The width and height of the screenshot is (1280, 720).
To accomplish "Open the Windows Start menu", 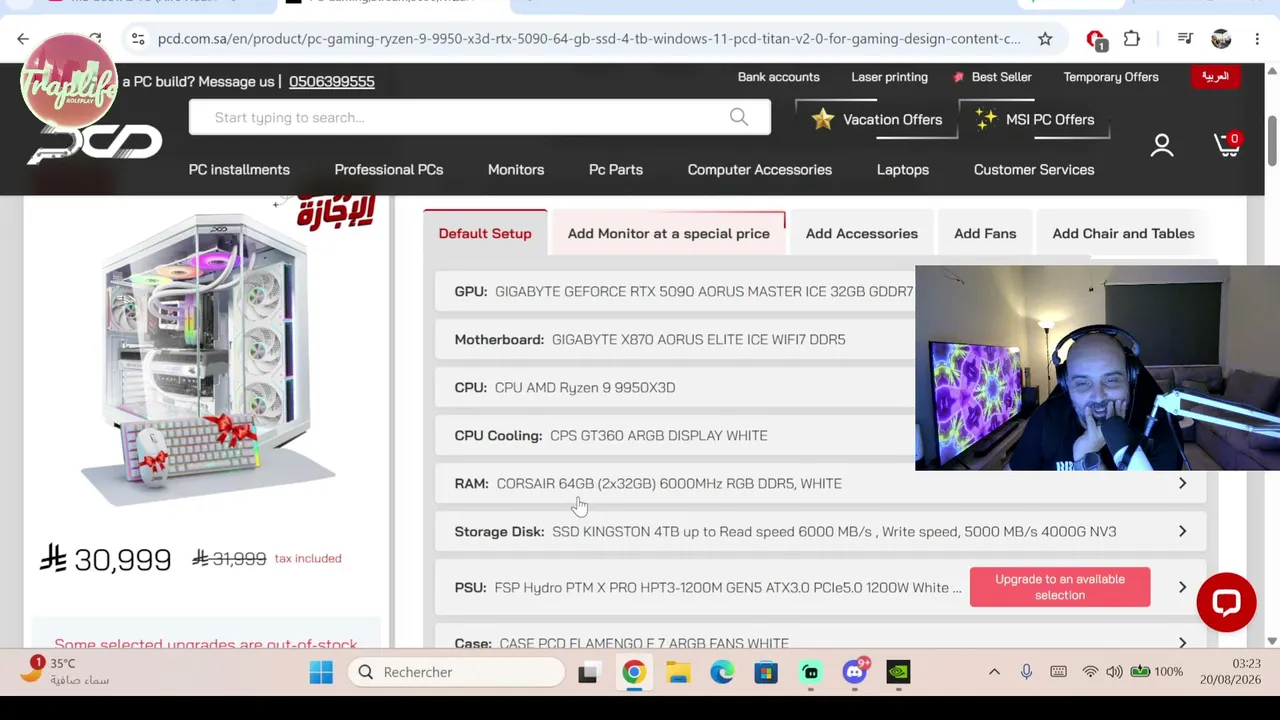I will click(321, 672).
